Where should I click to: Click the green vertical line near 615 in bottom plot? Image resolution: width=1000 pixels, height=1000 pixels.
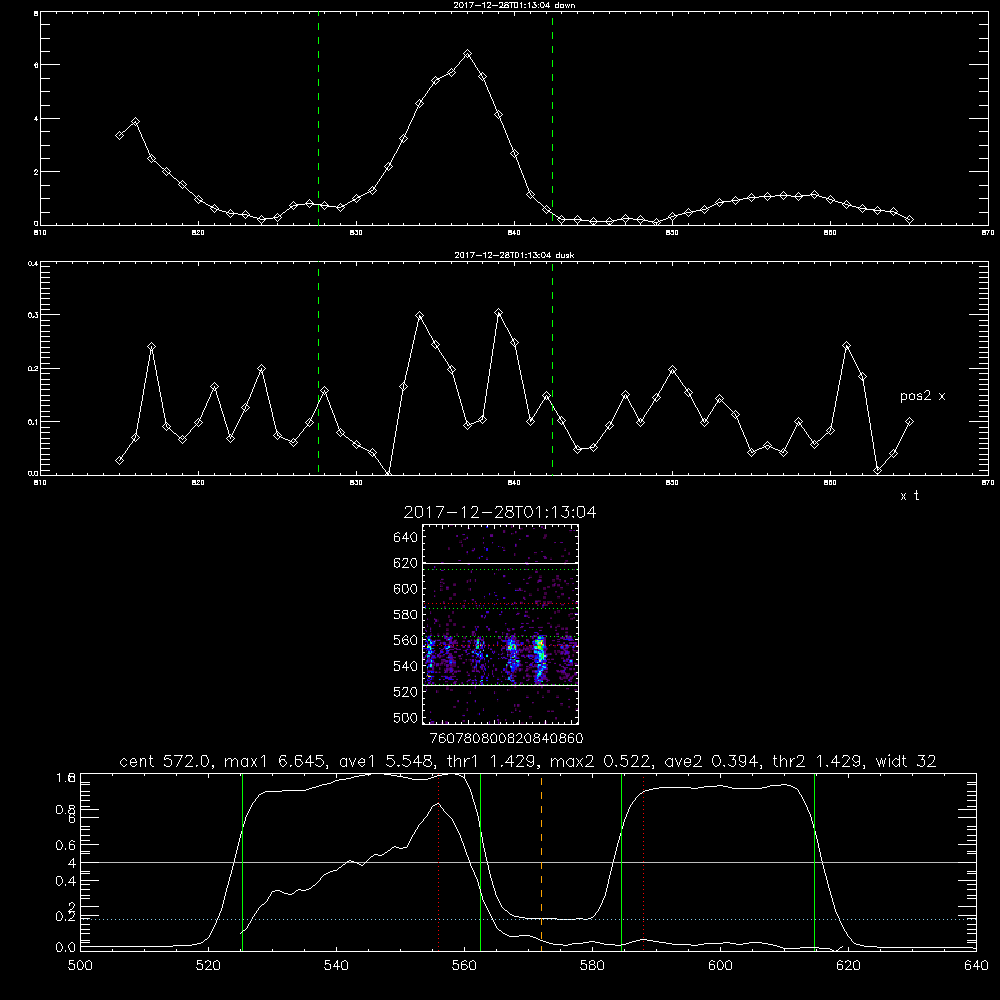[814, 861]
